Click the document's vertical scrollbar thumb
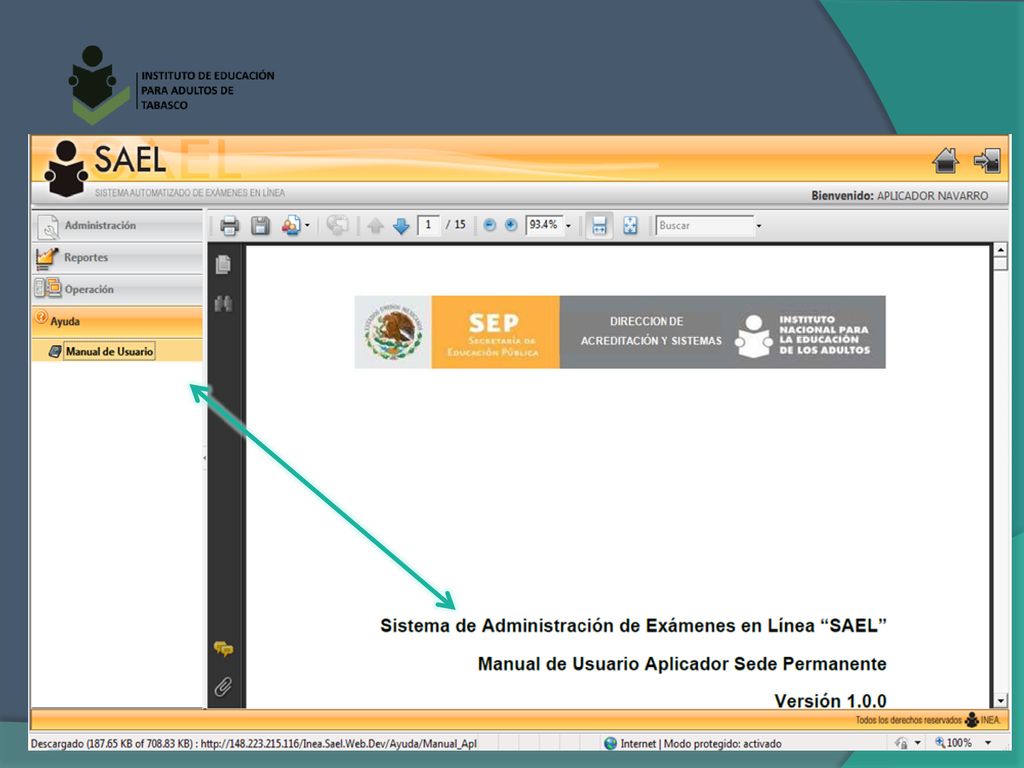 [1000, 263]
